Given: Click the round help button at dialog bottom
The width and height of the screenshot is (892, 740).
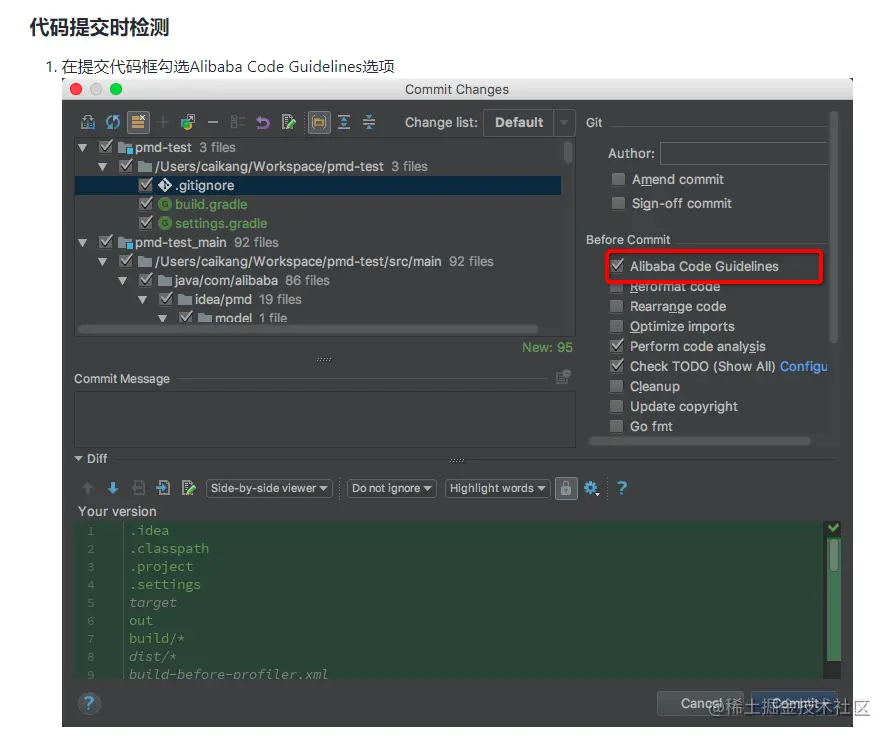Looking at the screenshot, I should [x=89, y=704].
